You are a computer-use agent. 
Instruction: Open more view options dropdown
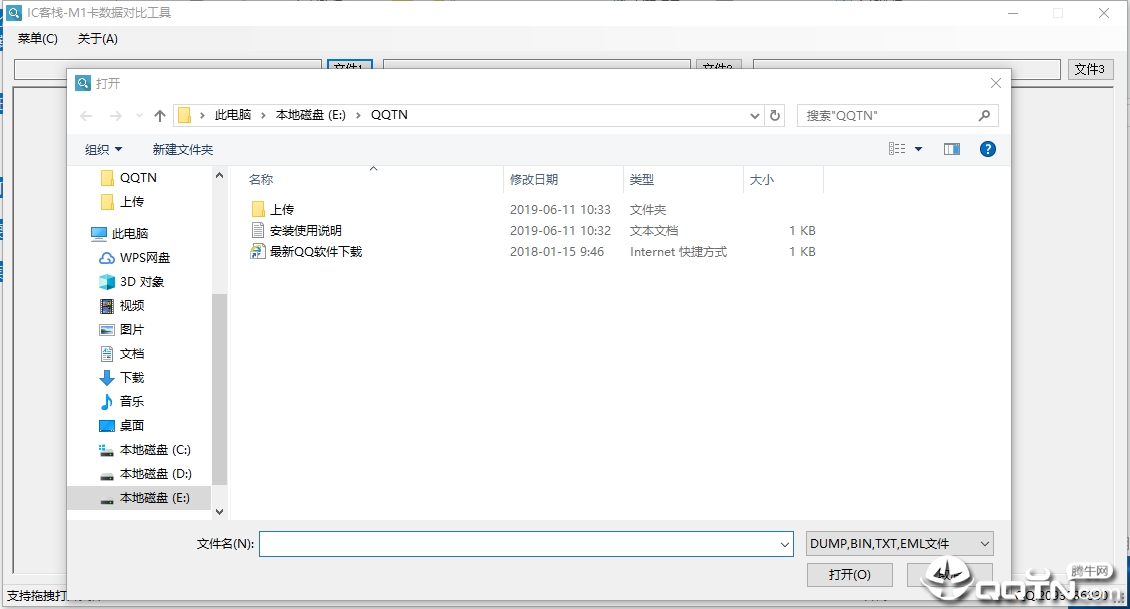[918, 149]
